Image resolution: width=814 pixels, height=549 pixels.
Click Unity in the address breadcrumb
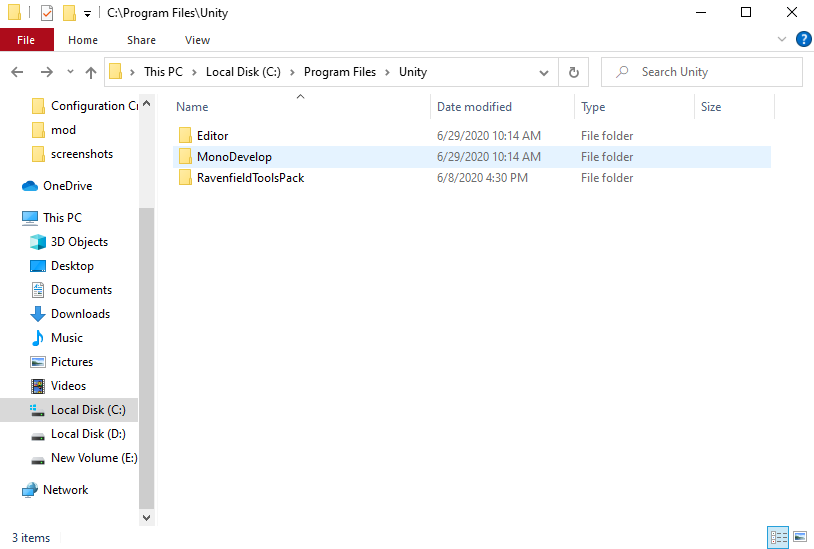coord(413,72)
